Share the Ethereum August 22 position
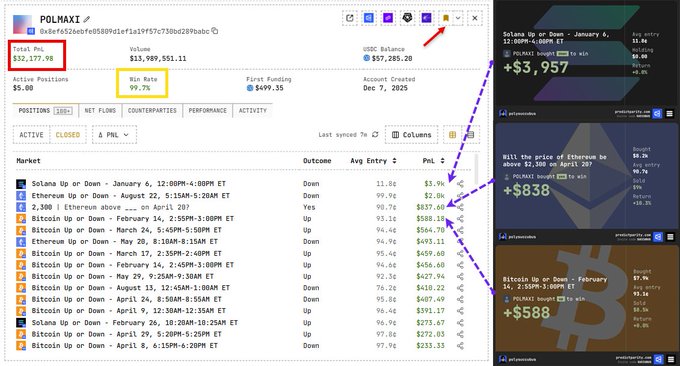Viewport: 680px width, 366px height. coord(460,196)
